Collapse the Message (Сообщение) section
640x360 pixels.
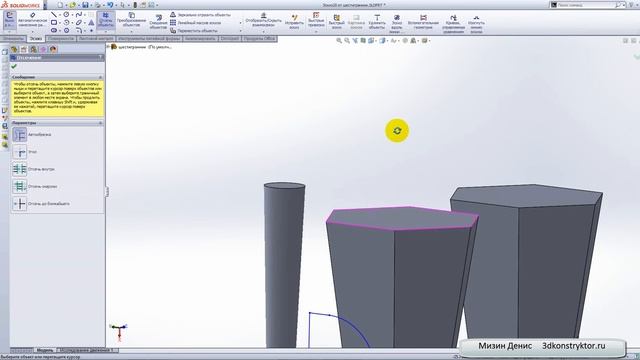(100, 77)
